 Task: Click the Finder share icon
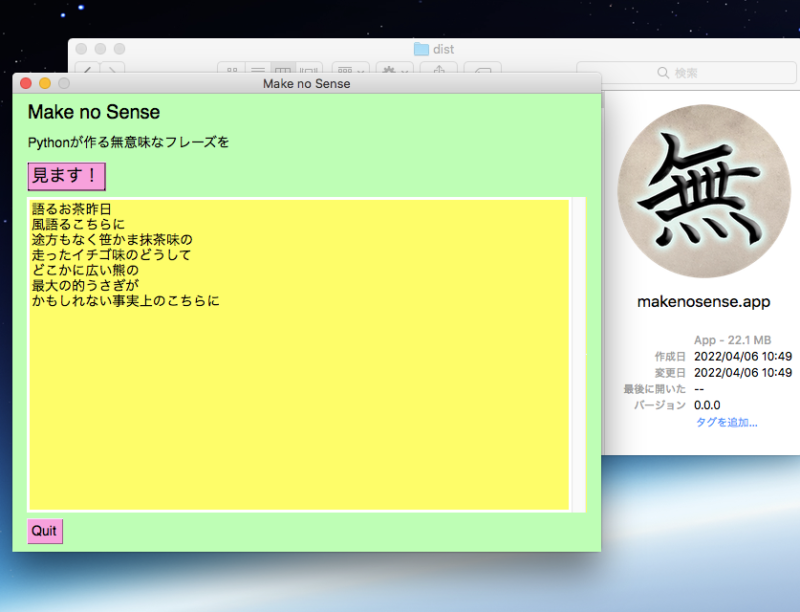439,71
